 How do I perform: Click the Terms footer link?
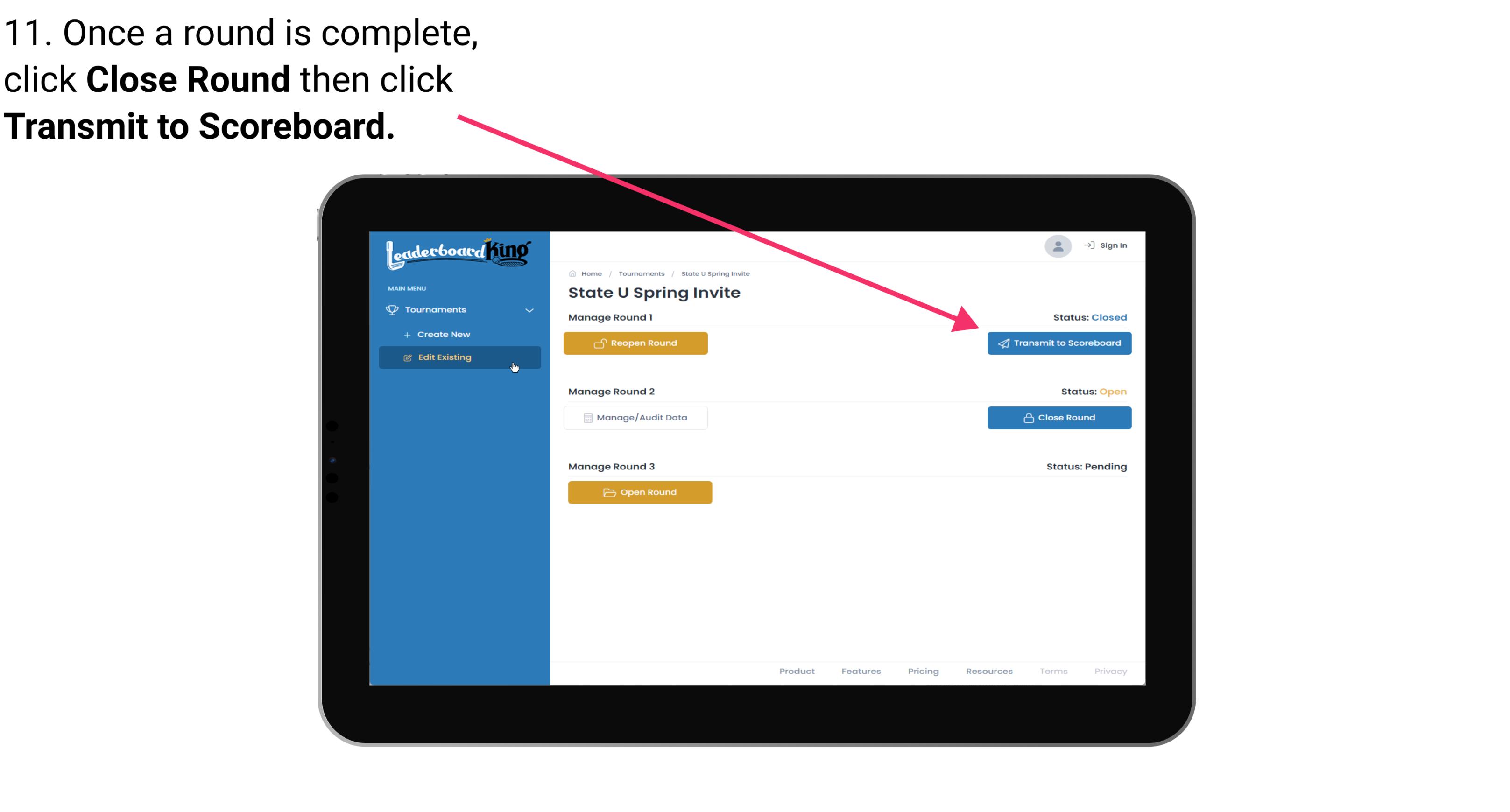pyautogui.click(x=1052, y=671)
